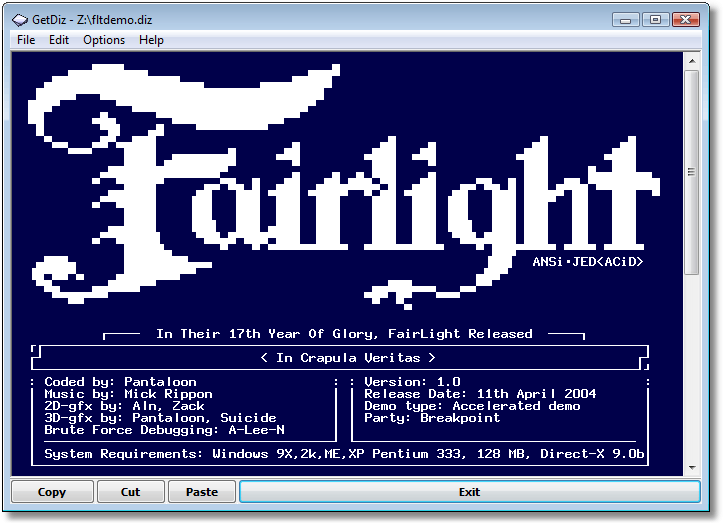Place cursor on the In Crapula Veritas line
Image resolution: width=724 pixels, height=526 pixels.
(x=347, y=357)
